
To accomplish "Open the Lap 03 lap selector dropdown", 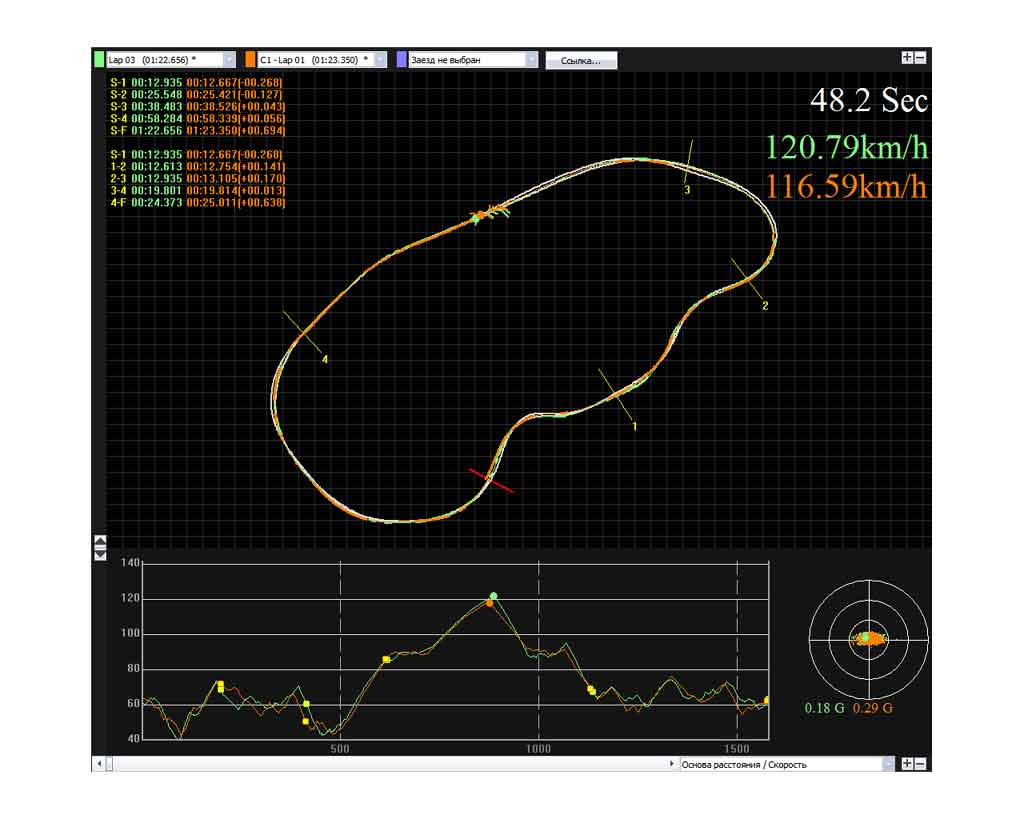I will (229, 60).
